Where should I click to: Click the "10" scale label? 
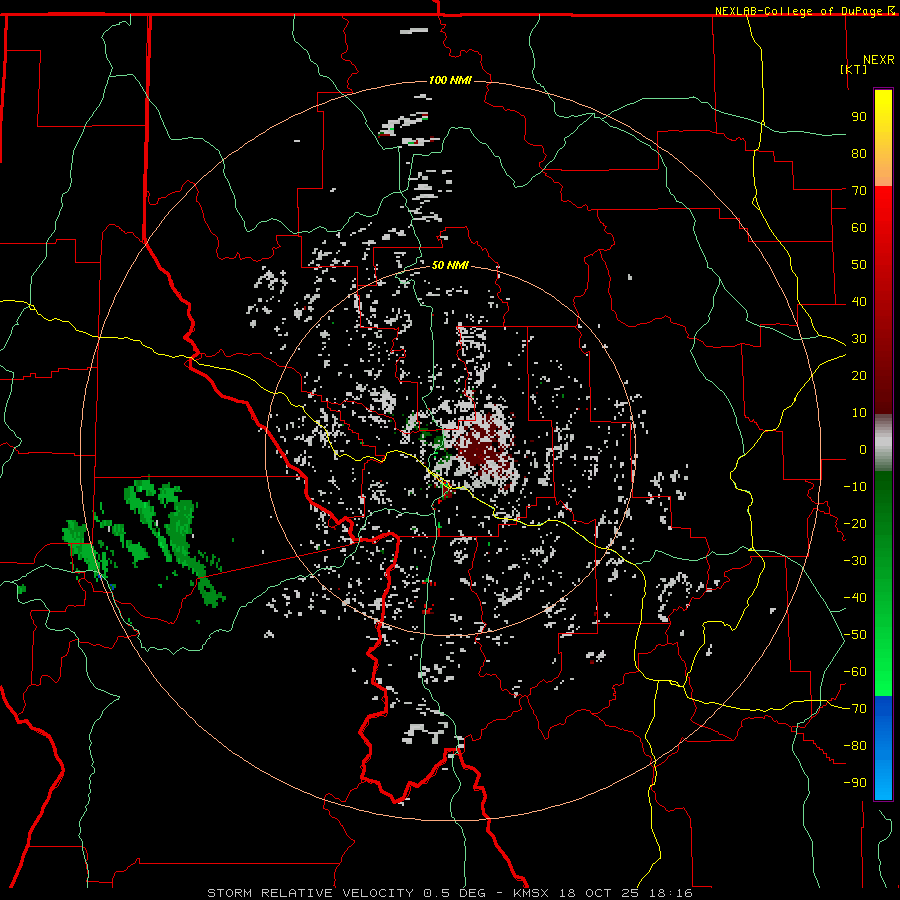[859, 413]
